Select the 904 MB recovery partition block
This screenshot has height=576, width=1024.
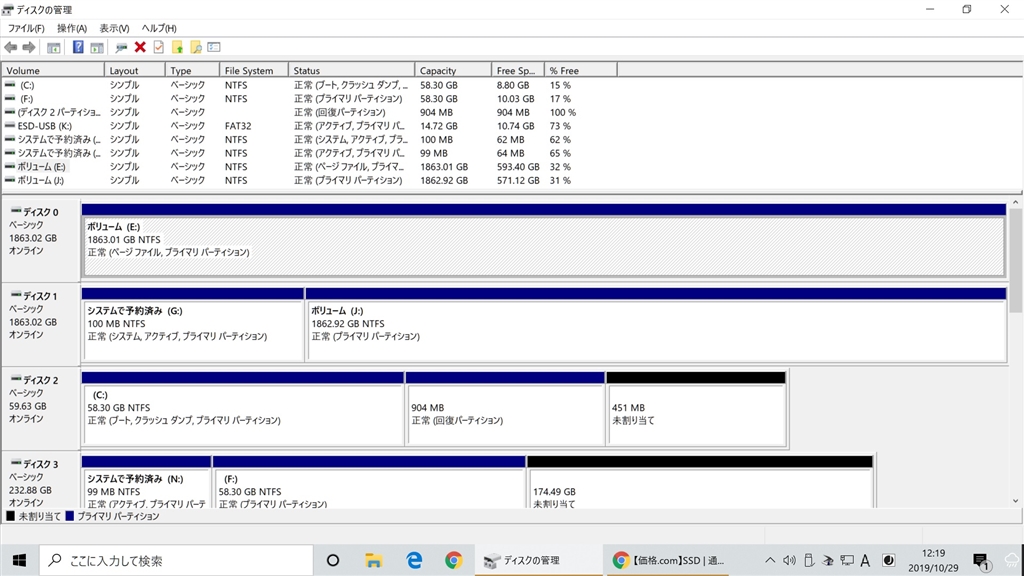(505, 415)
